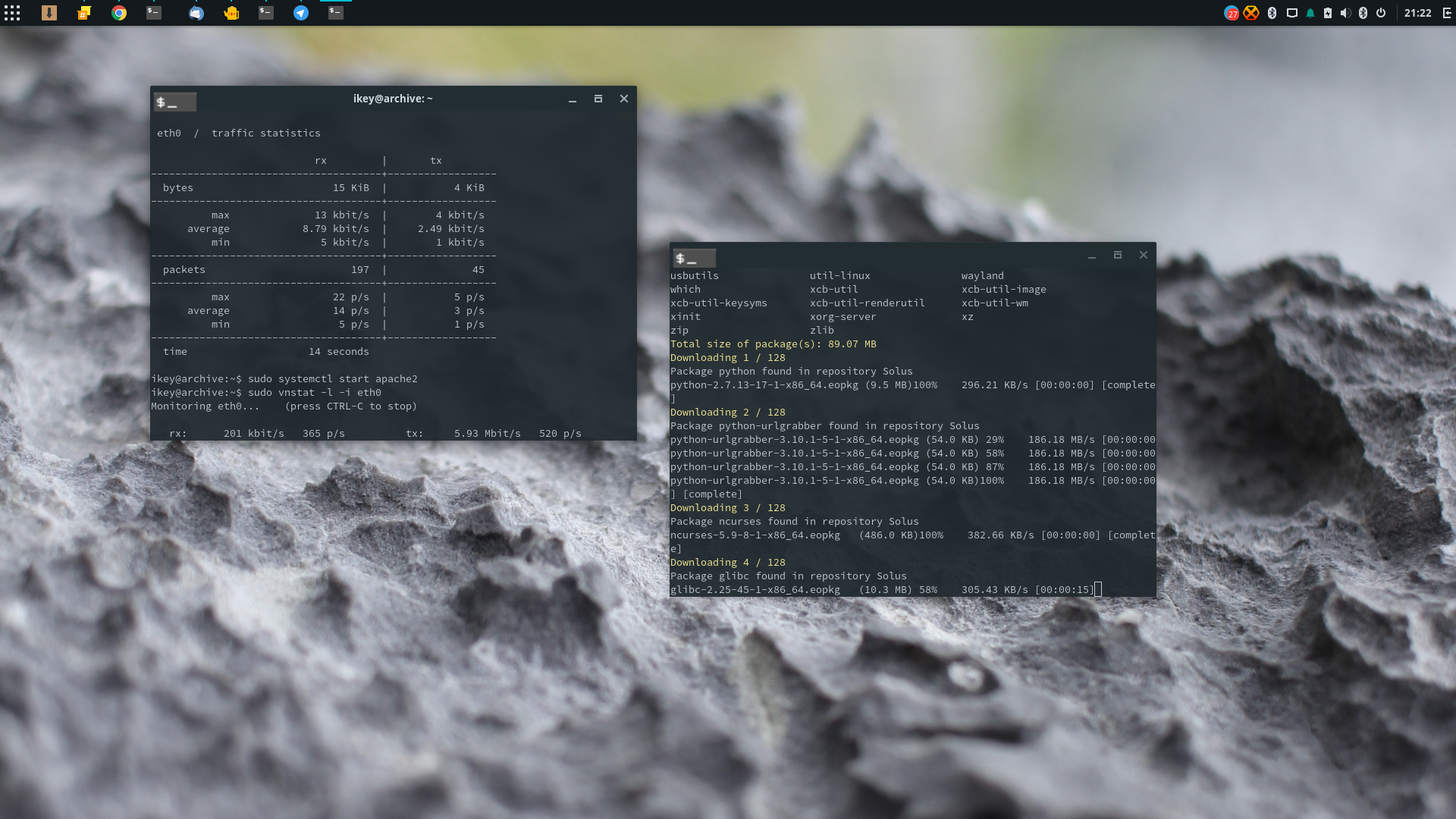Click 'sudo systemctl start apache2' command line
The width and height of the screenshot is (1456, 819).
[x=333, y=379]
